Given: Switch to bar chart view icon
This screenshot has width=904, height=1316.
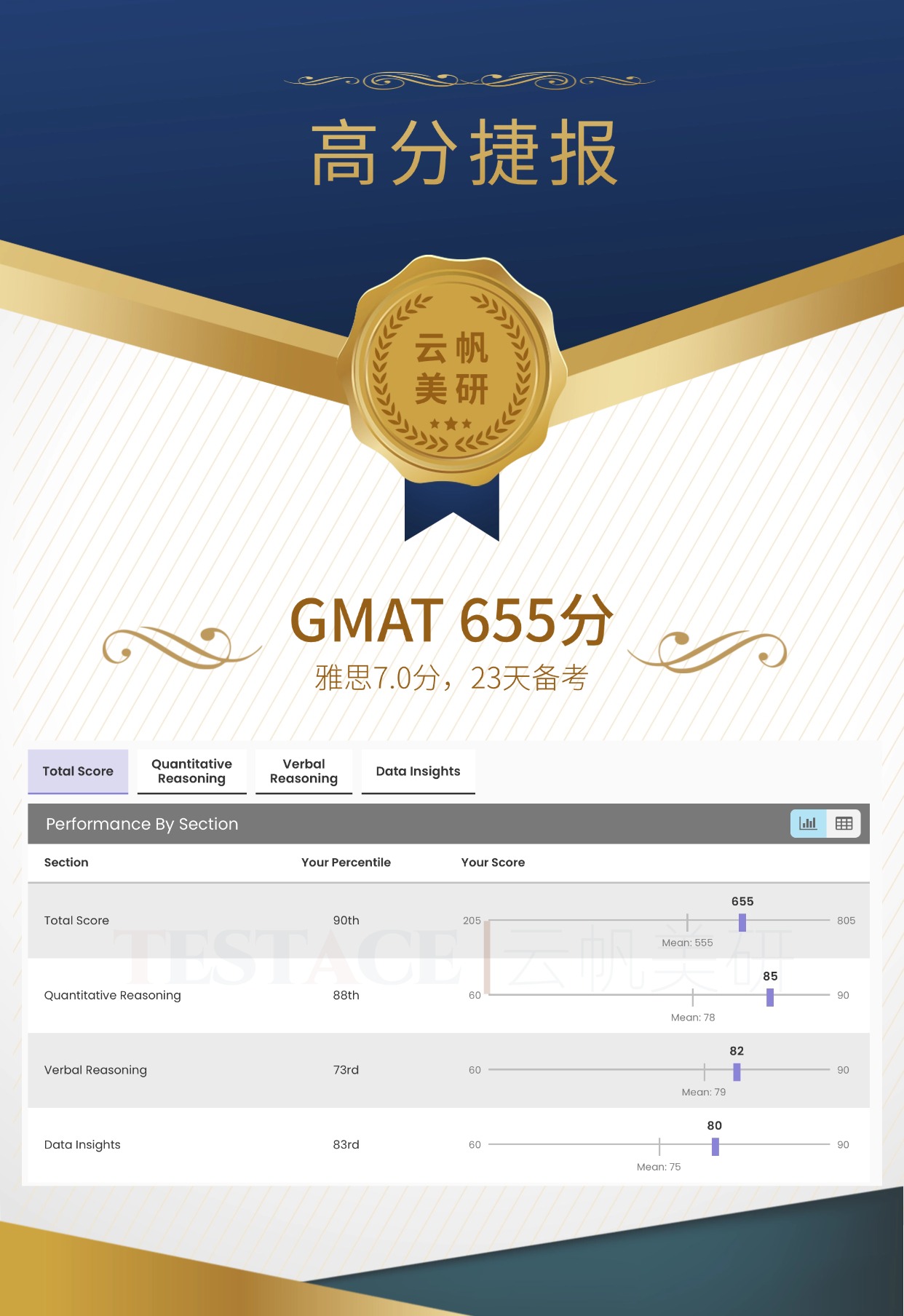Looking at the screenshot, I should click(808, 823).
